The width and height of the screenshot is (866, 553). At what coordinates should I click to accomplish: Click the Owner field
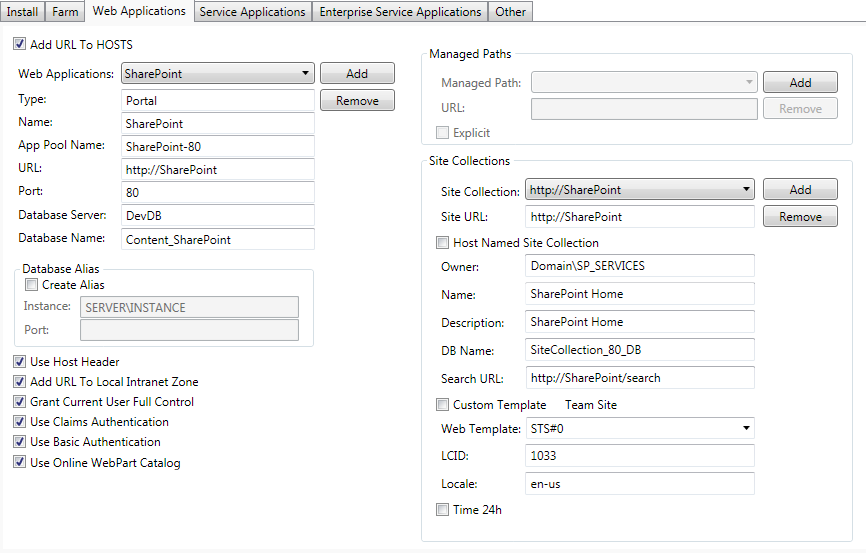tap(640, 266)
